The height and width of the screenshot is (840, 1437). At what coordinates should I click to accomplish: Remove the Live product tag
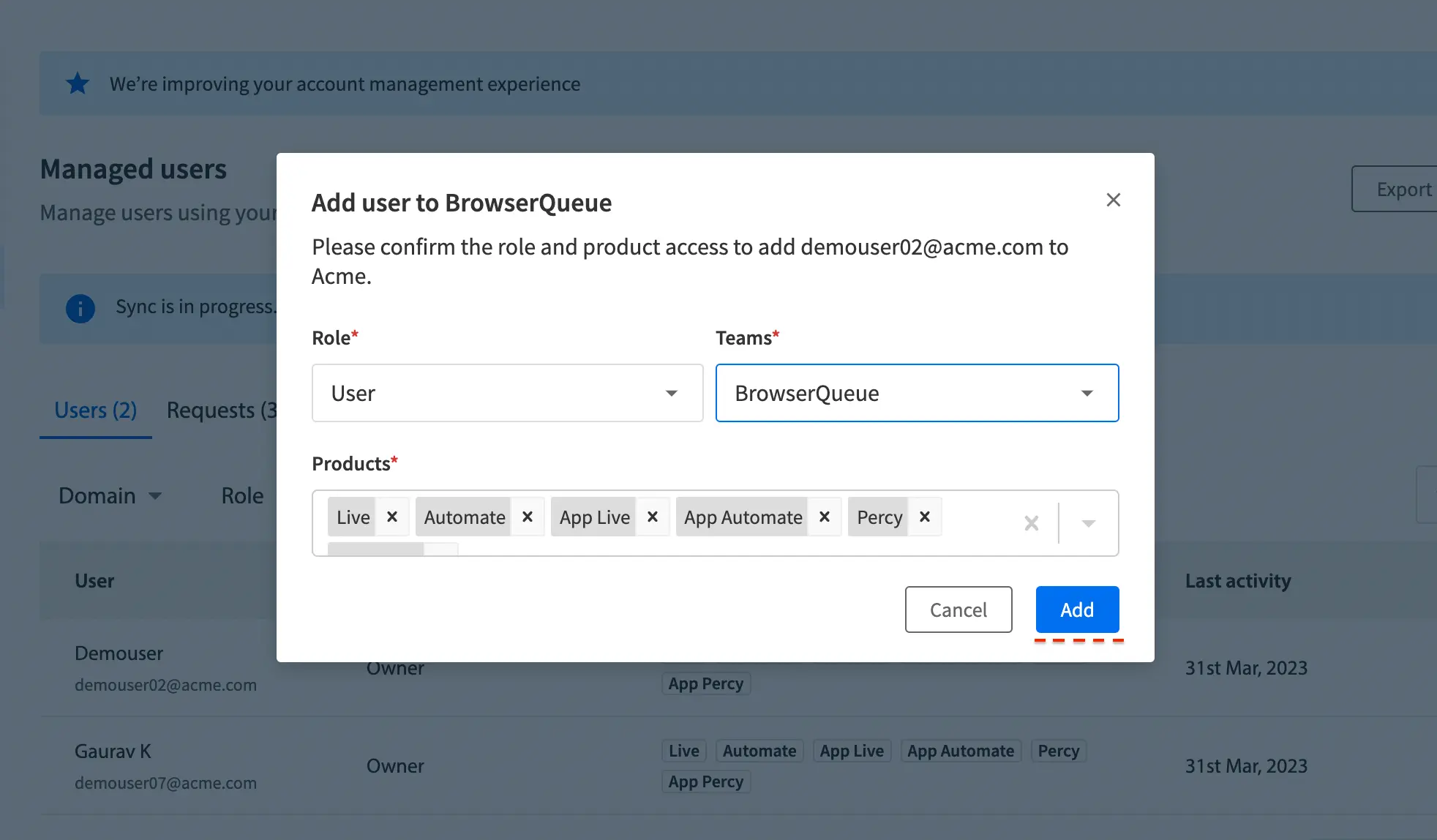(392, 517)
